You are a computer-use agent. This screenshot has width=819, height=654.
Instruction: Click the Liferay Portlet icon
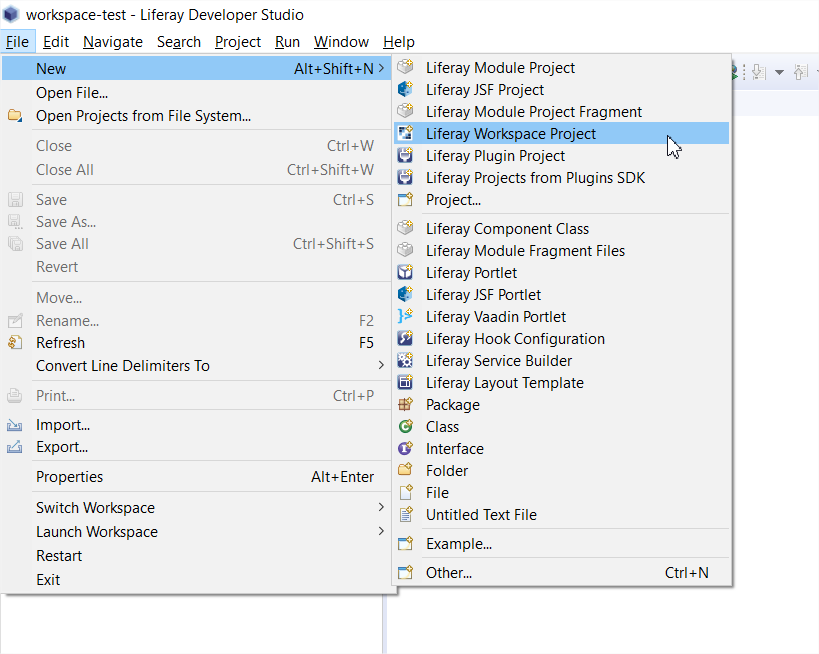405,273
